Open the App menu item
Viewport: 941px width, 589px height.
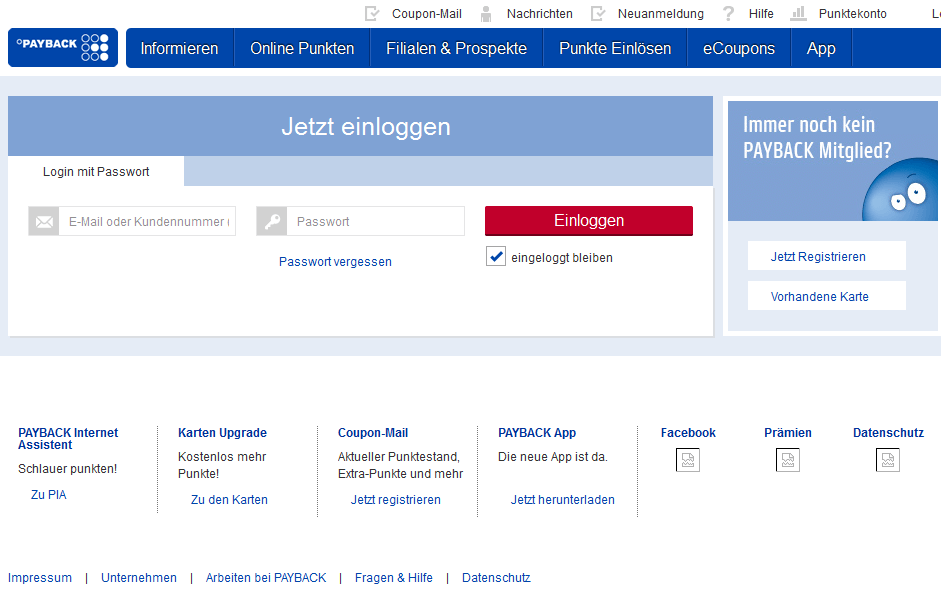[821, 48]
